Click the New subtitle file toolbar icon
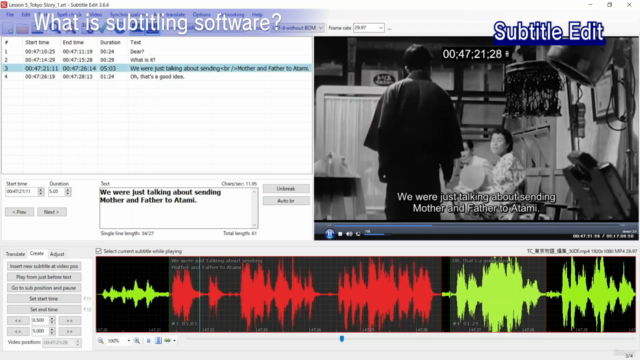Image resolution: width=640 pixels, height=360 pixels. (x=8, y=28)
